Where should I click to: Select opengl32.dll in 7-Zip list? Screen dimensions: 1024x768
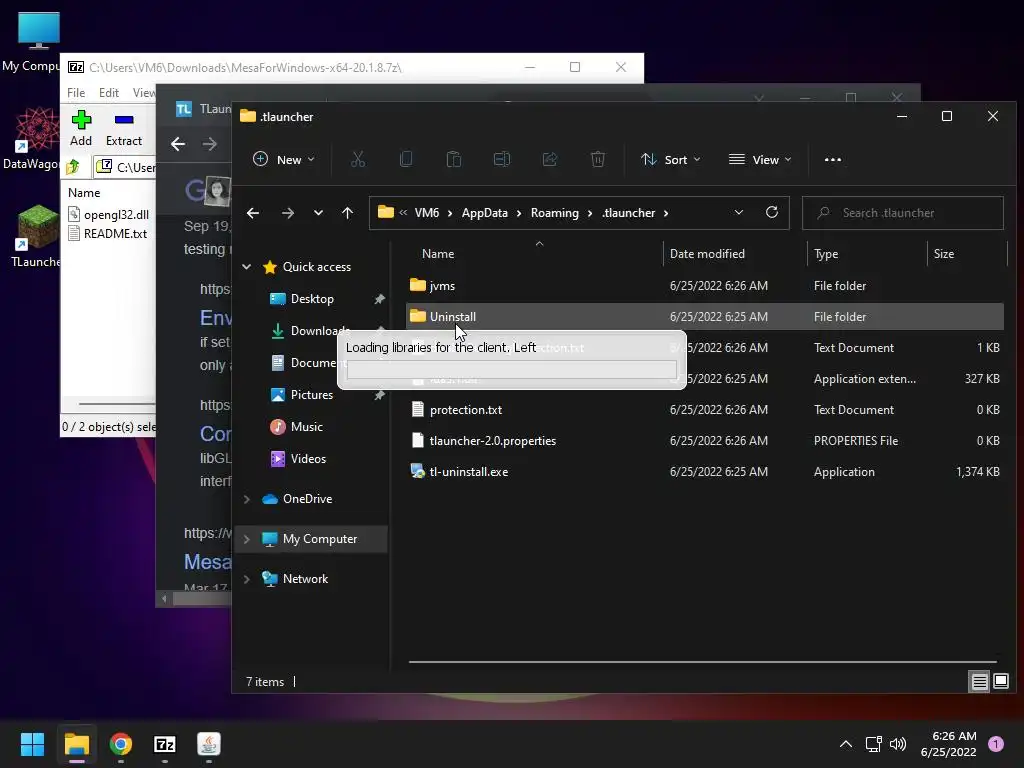click(108, 214)
